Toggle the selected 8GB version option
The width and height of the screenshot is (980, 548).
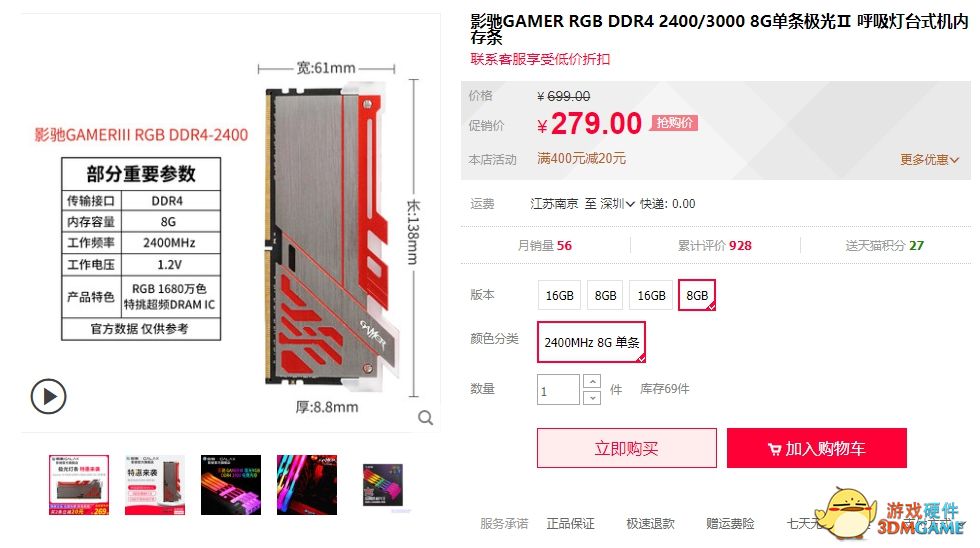coord(697,295)
